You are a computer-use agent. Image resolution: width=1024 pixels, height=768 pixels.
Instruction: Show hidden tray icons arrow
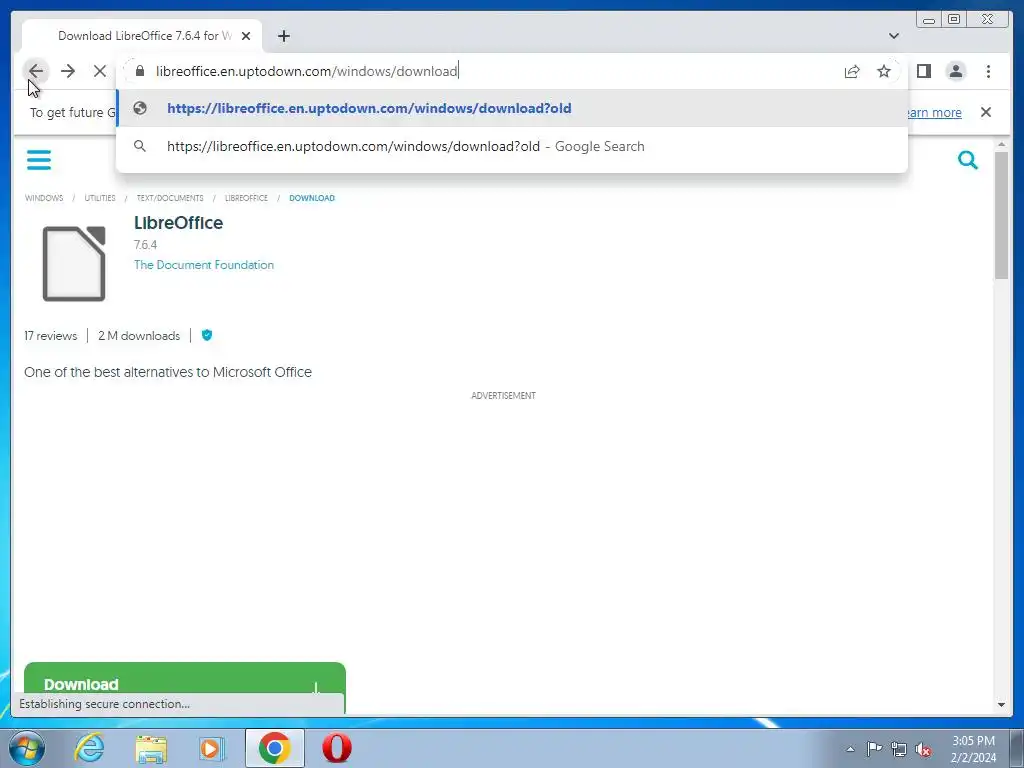tap(850, 749)
